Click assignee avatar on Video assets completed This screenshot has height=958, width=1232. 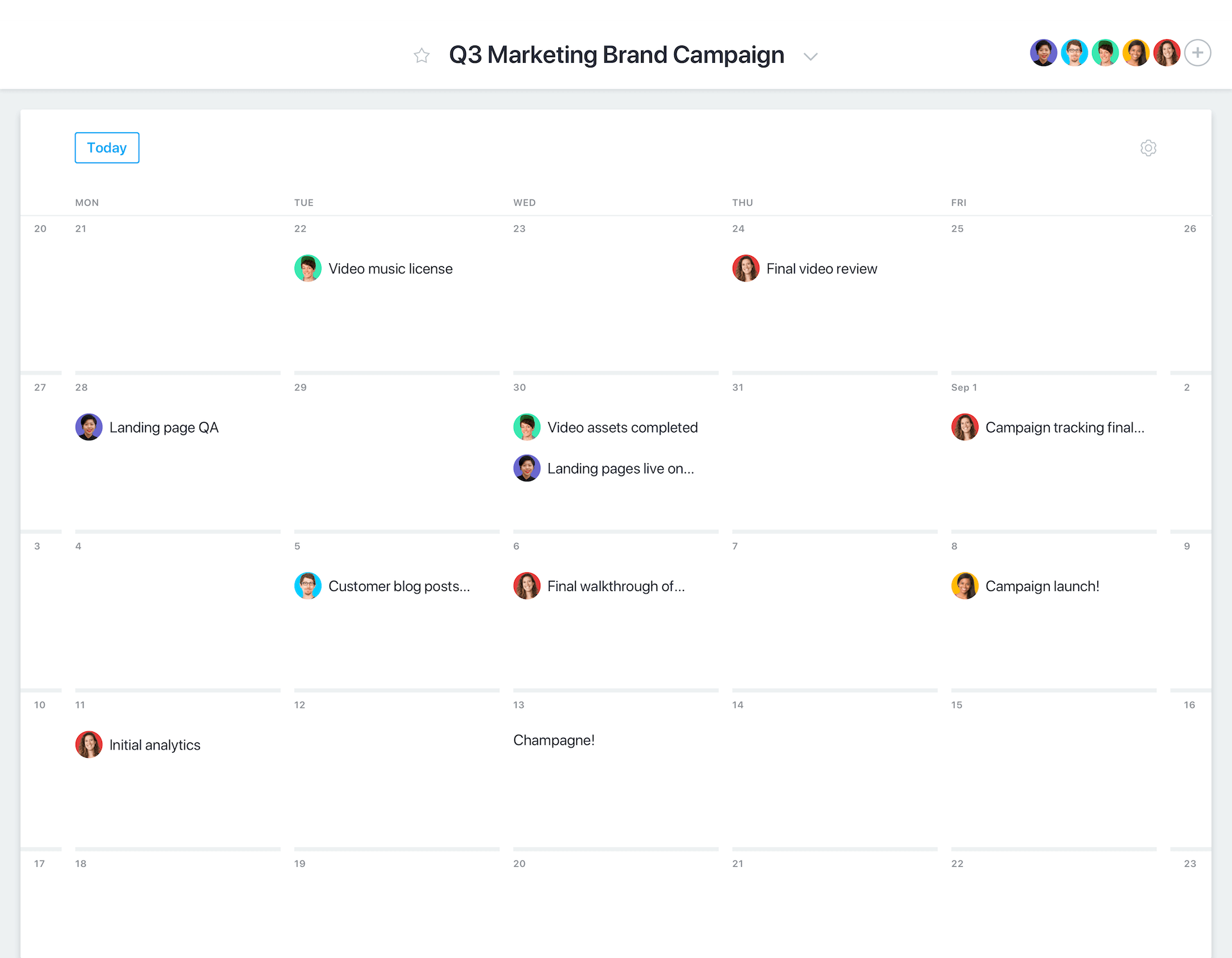click(527, 427)
